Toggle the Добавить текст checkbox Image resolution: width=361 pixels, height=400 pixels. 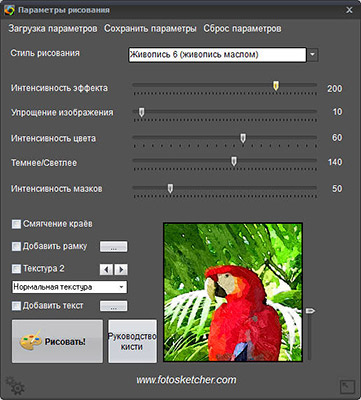tap(16, 306)
